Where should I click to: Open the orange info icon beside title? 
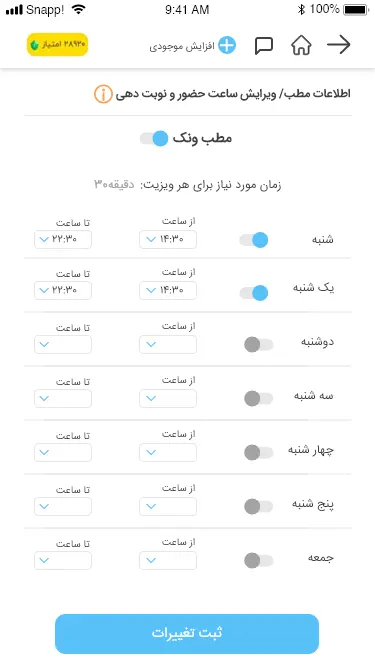(103, 94)
